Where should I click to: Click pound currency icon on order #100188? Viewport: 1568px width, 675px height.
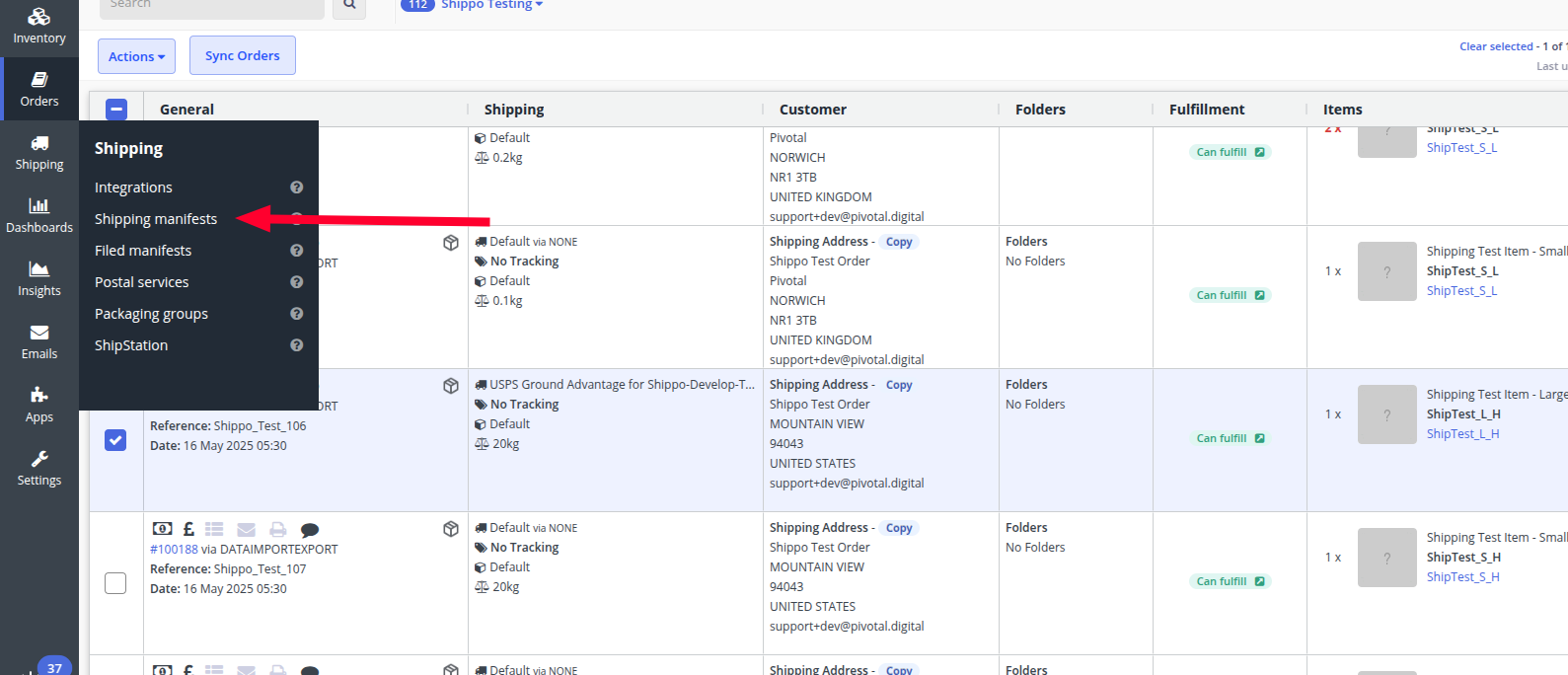click(188, 529)
